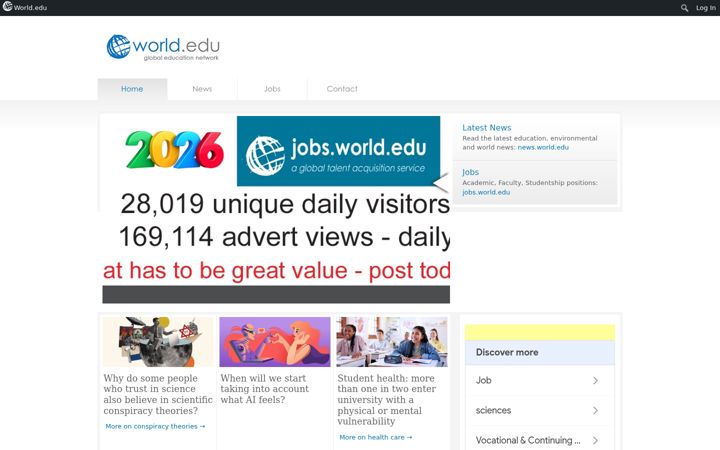720x450 pixels.
Task: Open the AI feelings article thumbnail
Action: 275,342
